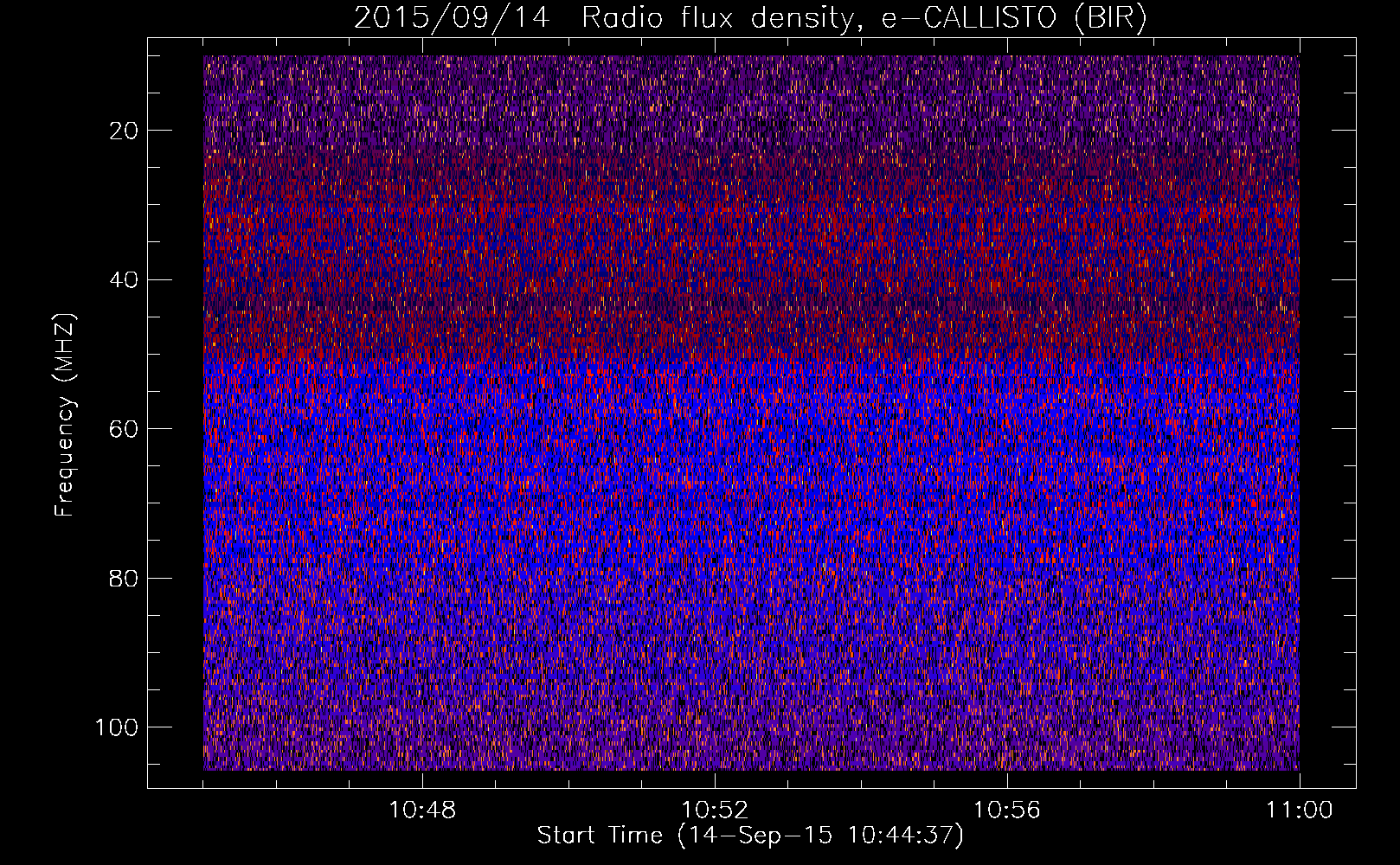Click the 60 MHz frequency tick label
This screenshot has height=865, width=1400.
124,429
